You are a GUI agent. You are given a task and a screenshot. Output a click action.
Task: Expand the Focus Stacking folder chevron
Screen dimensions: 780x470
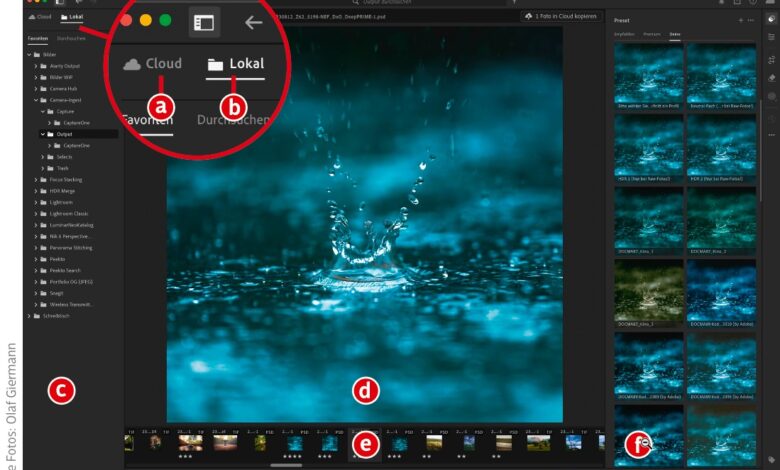[36, 180]
